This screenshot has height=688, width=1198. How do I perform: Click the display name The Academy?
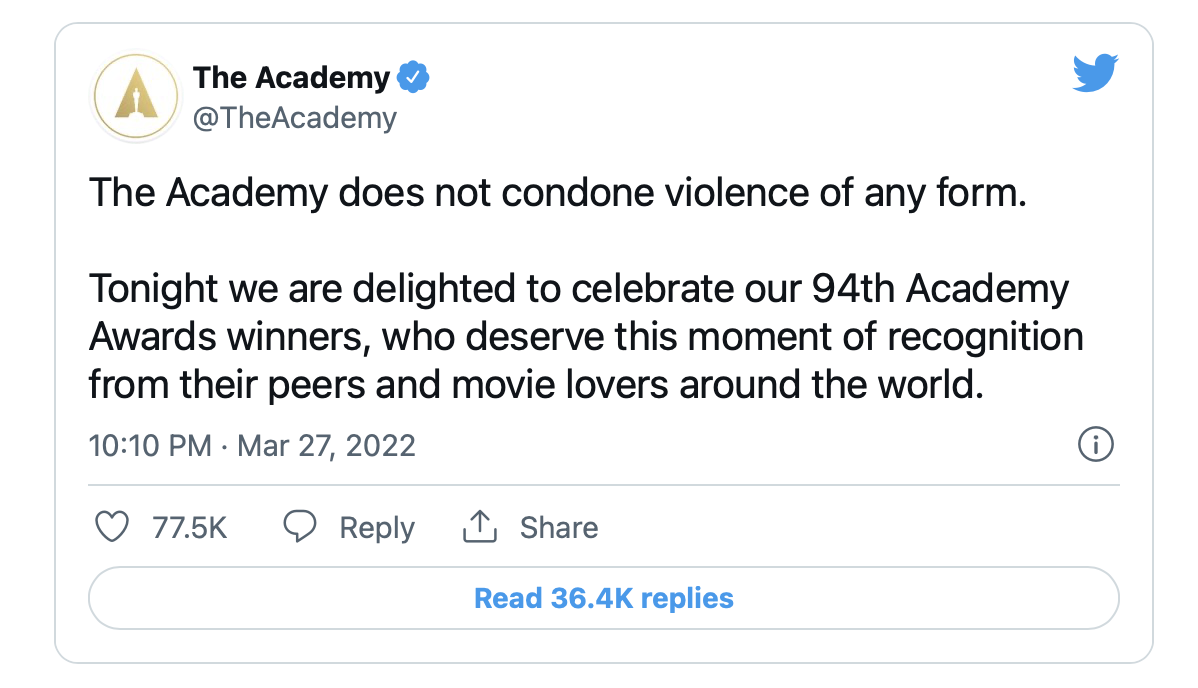click(291, 78)
